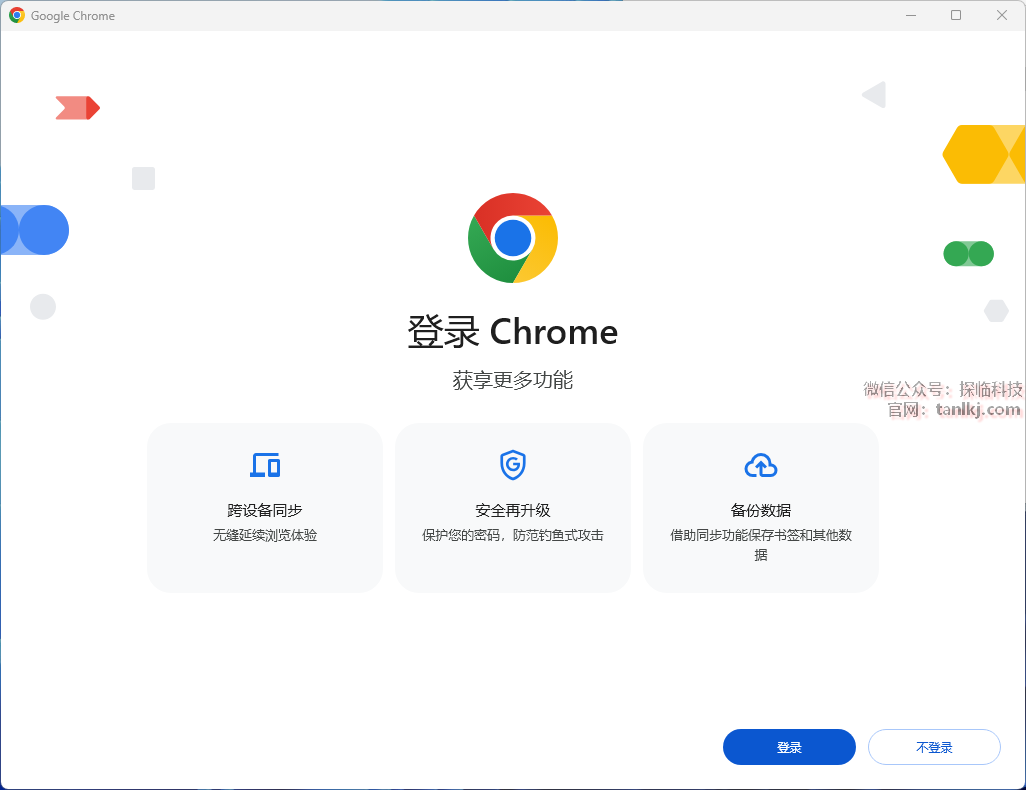Click the blue overlapping circles decoration
This screenshot has height=790, width=1026.
[x=35, y=230]
